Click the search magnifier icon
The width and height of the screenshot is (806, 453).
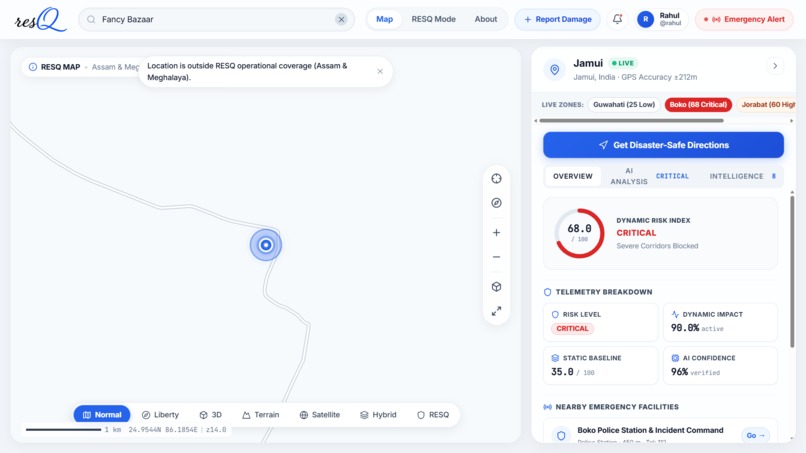(x=91, y=20)
